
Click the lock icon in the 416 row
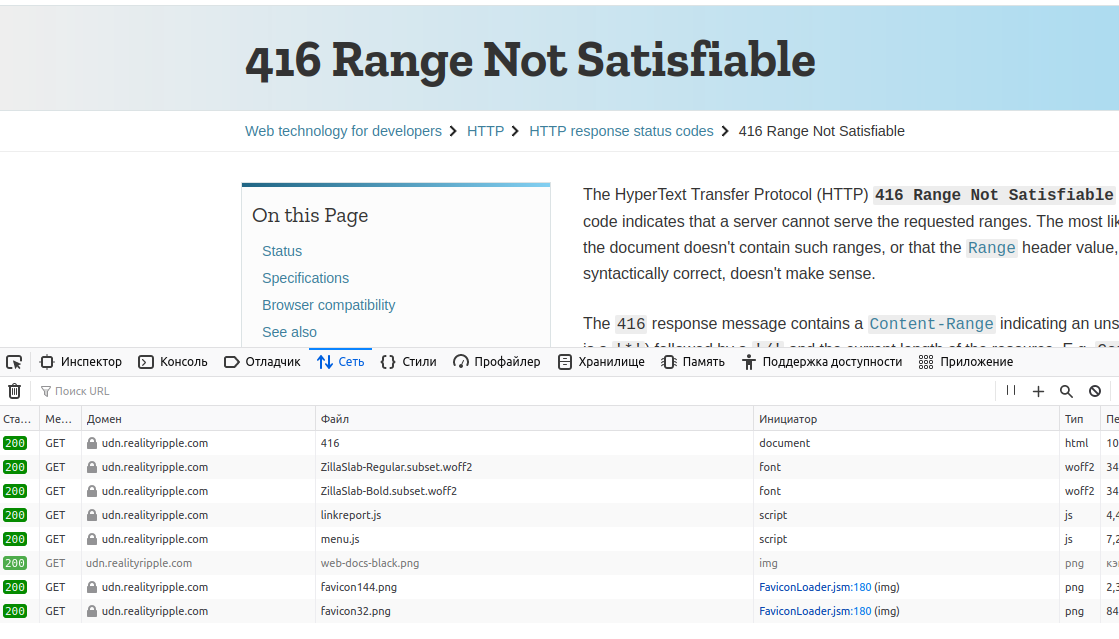tap(92, 443)
